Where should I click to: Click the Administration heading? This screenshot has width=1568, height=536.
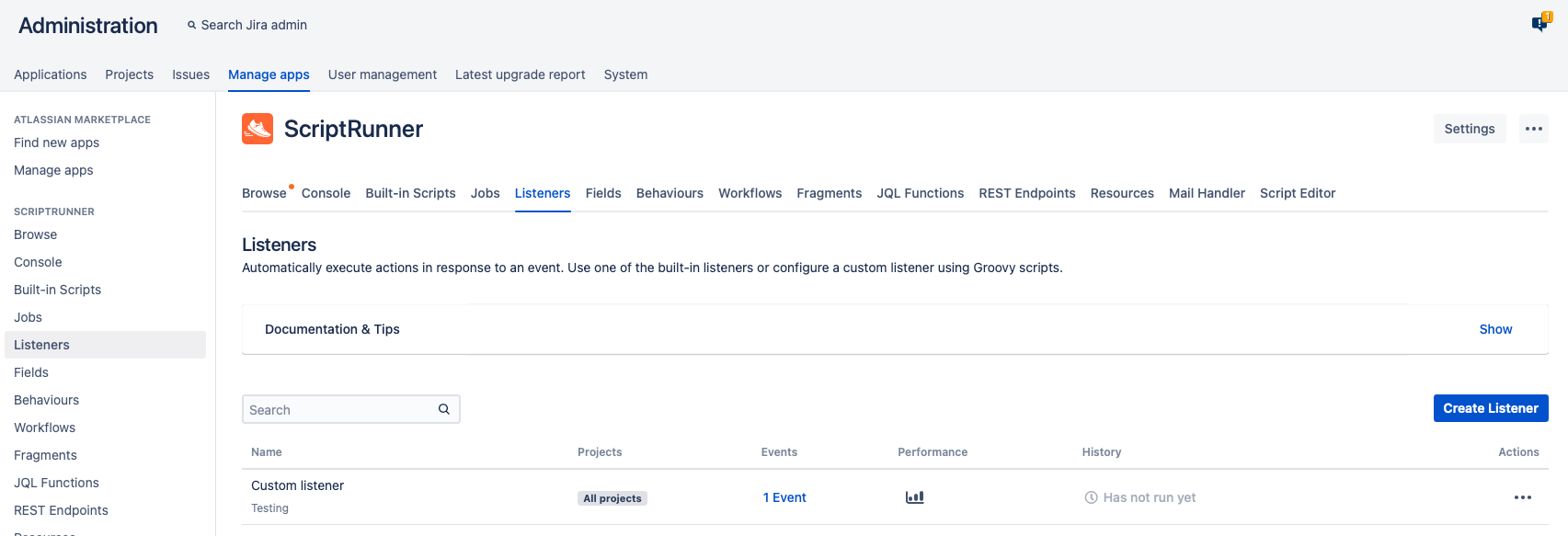pos(88,26)
